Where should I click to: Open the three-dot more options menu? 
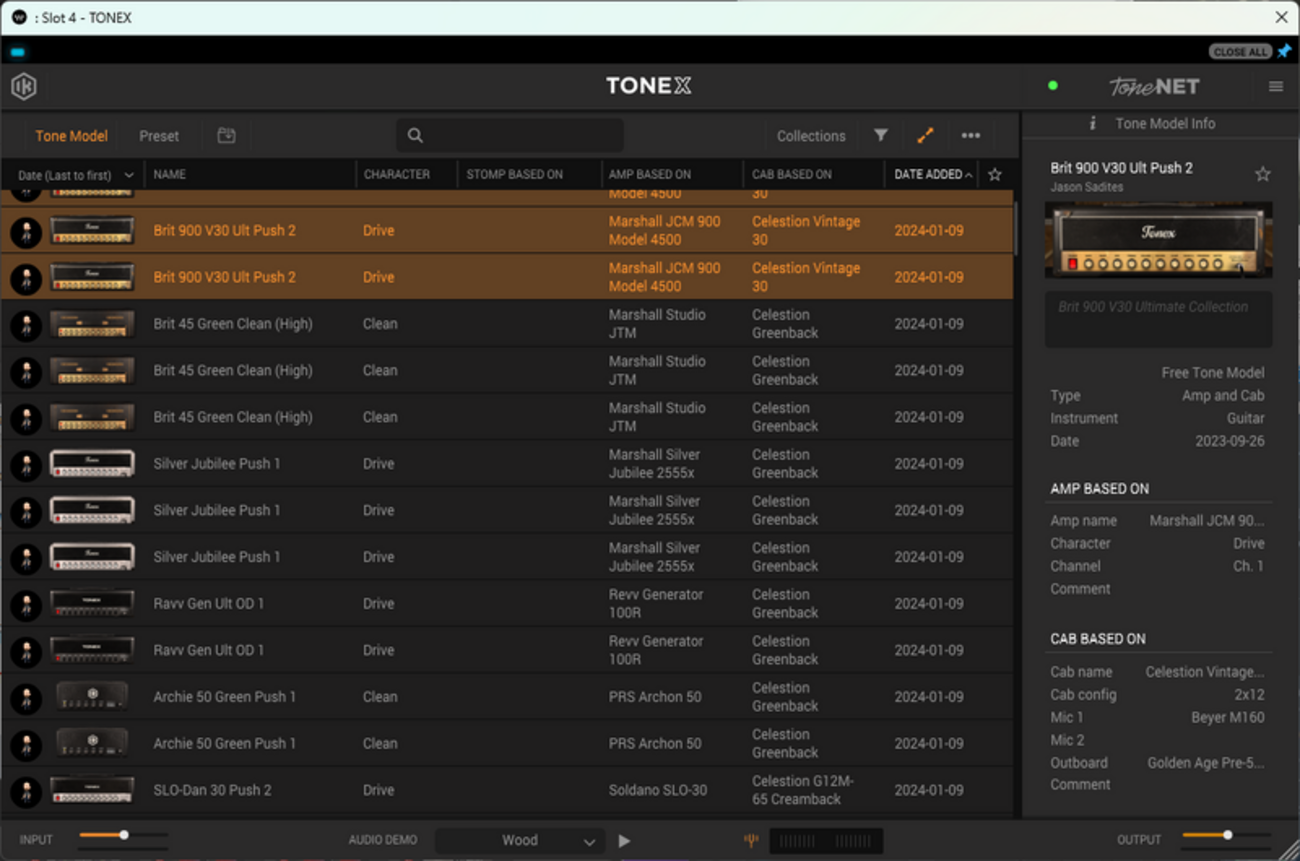(970, 136)
